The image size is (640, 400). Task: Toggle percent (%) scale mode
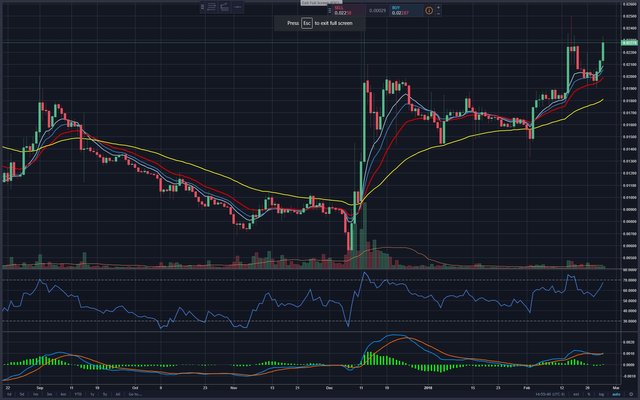589,394
